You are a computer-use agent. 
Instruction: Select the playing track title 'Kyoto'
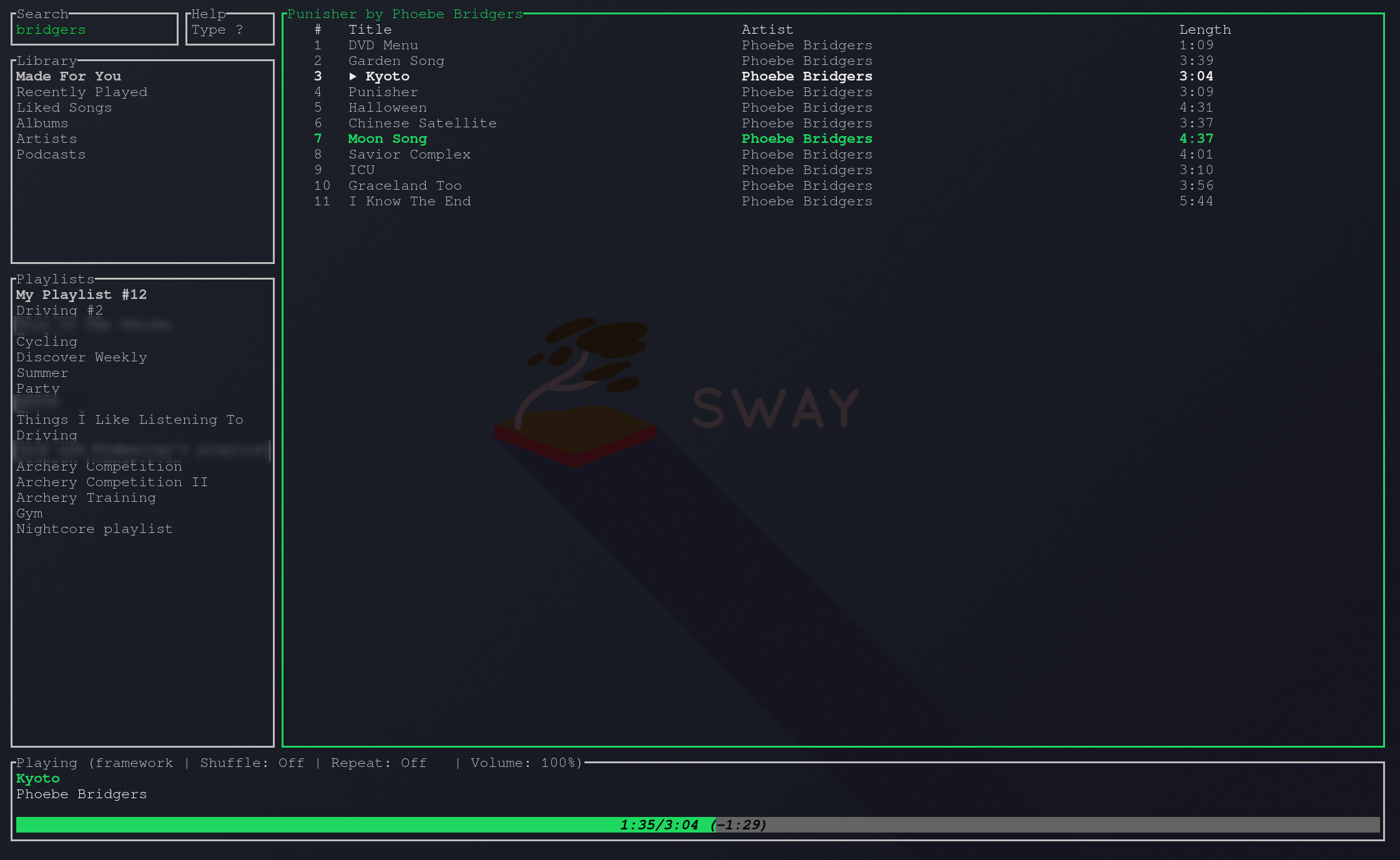(x=388, y=76)
